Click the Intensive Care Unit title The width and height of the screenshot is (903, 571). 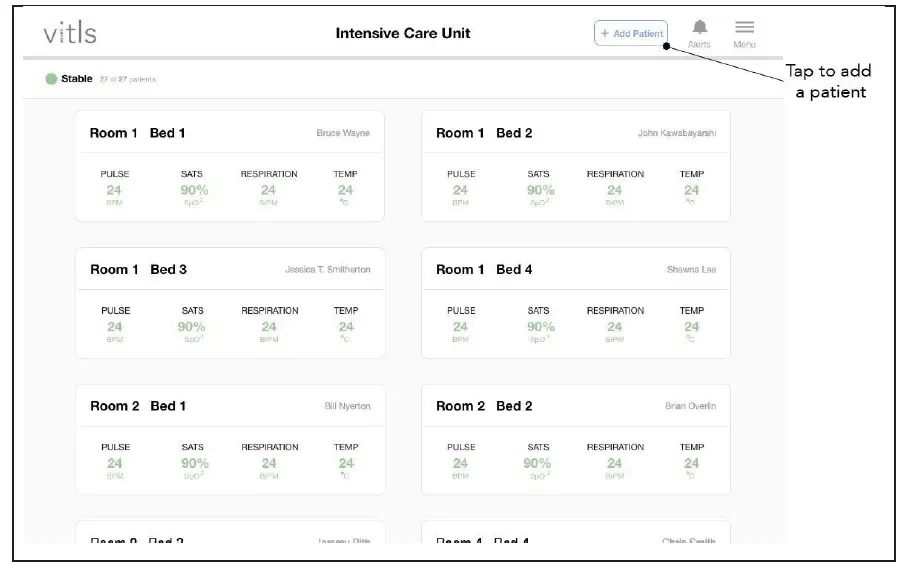click(x=403, y=33)
